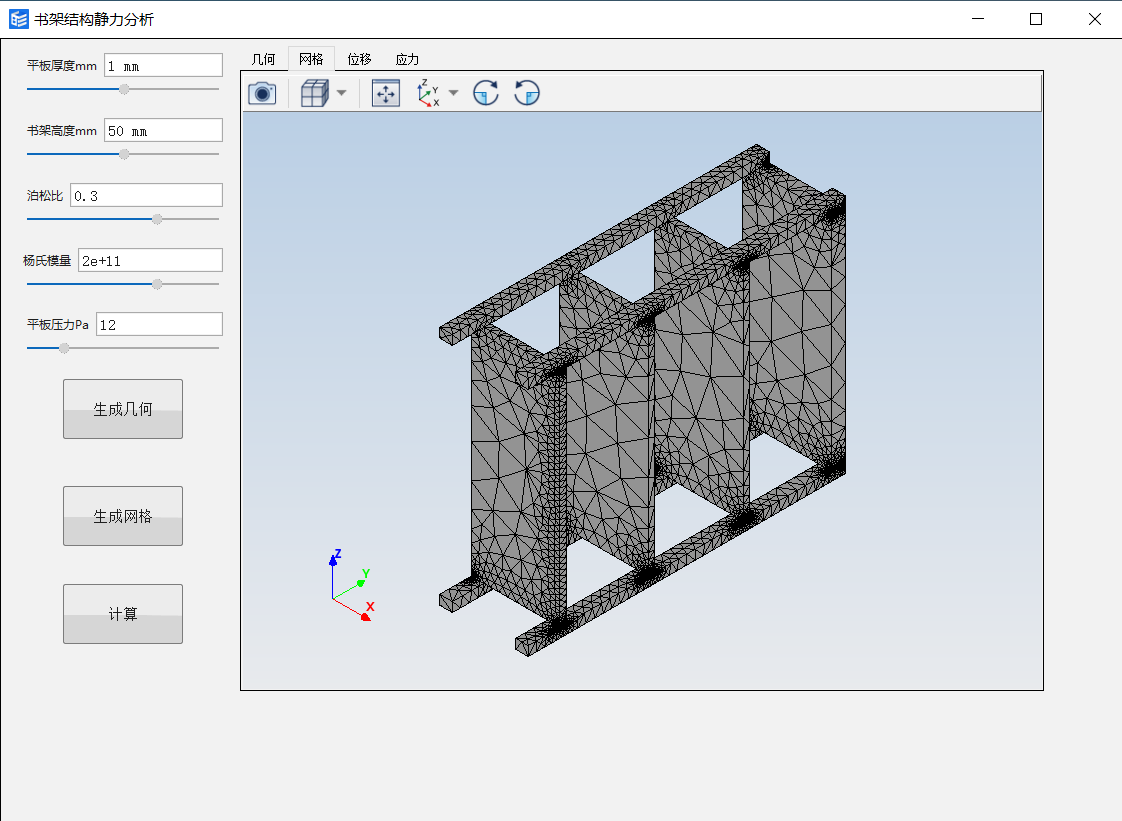Click the 平板压力 slider handle

coord(64,348)
